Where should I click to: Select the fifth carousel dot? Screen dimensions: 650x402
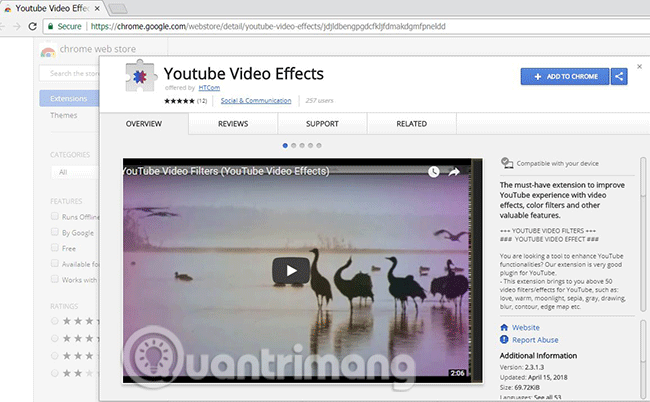click(319, 145)
